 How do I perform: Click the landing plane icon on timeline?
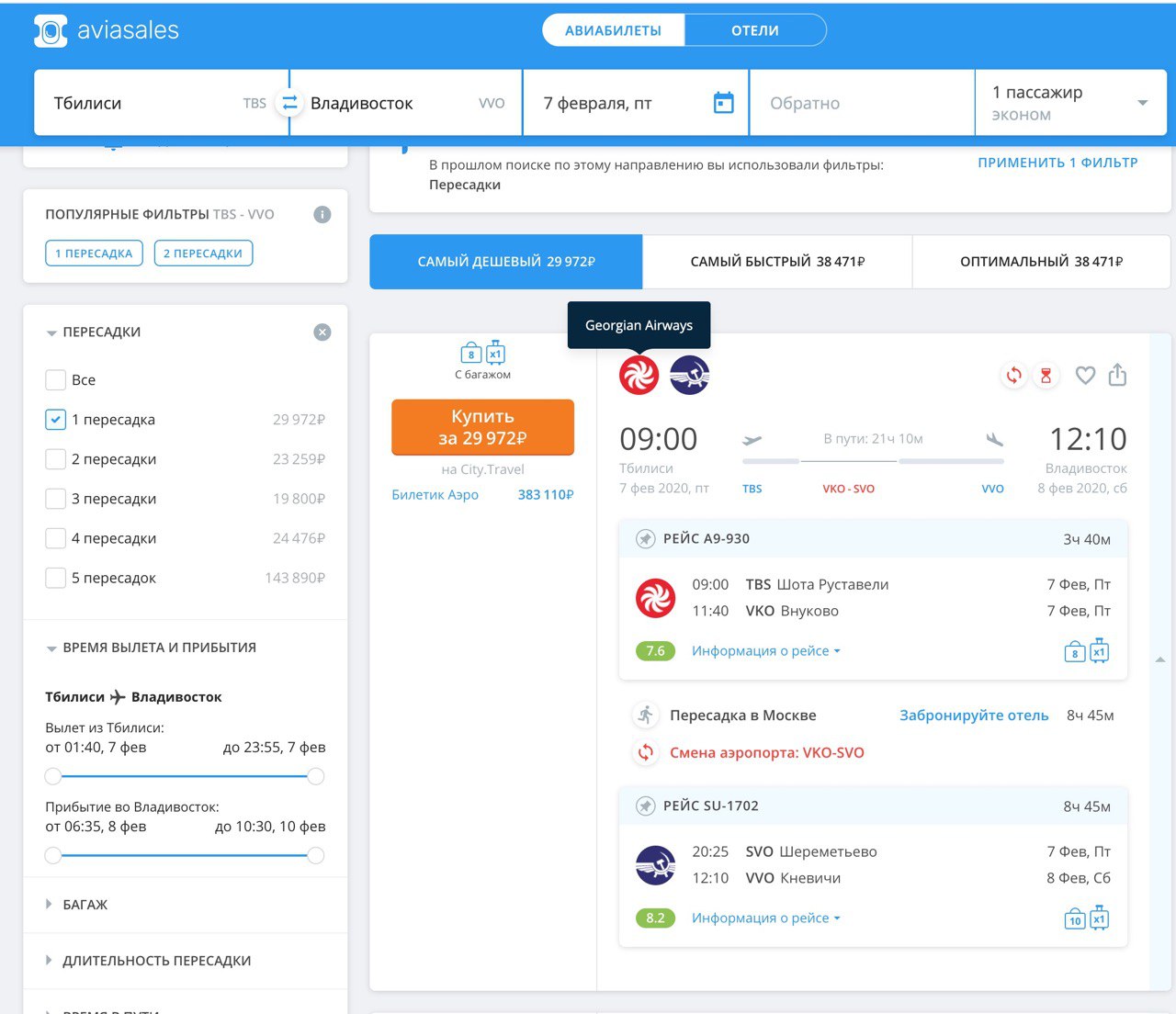(x=994, y=440)
